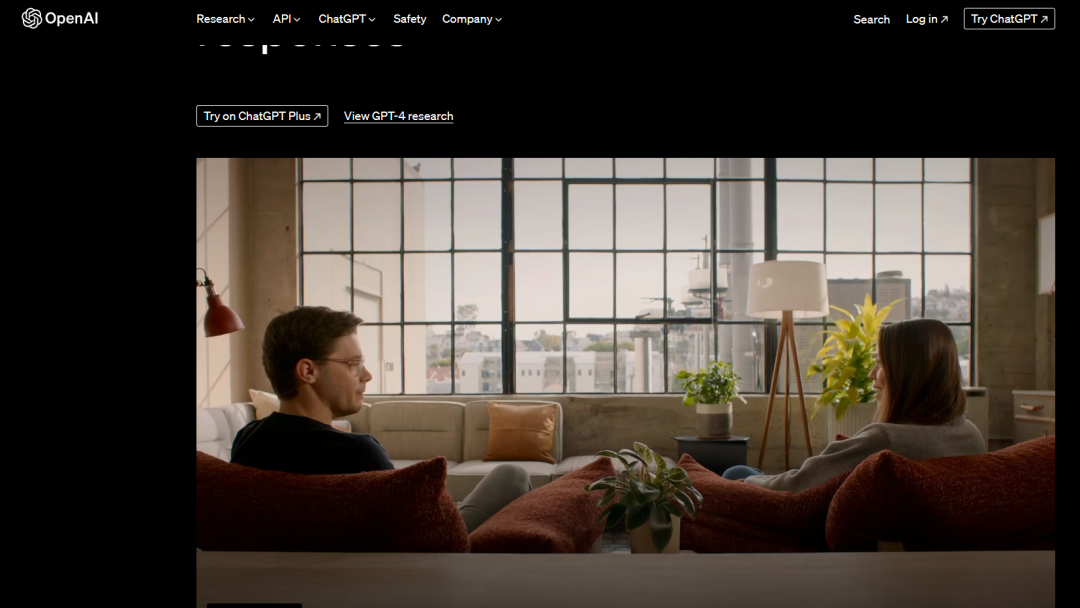Click the OpenAI knot logo icon
Image resolution: width=1080 pixels, height=608 pixels.
coord(32,18)
